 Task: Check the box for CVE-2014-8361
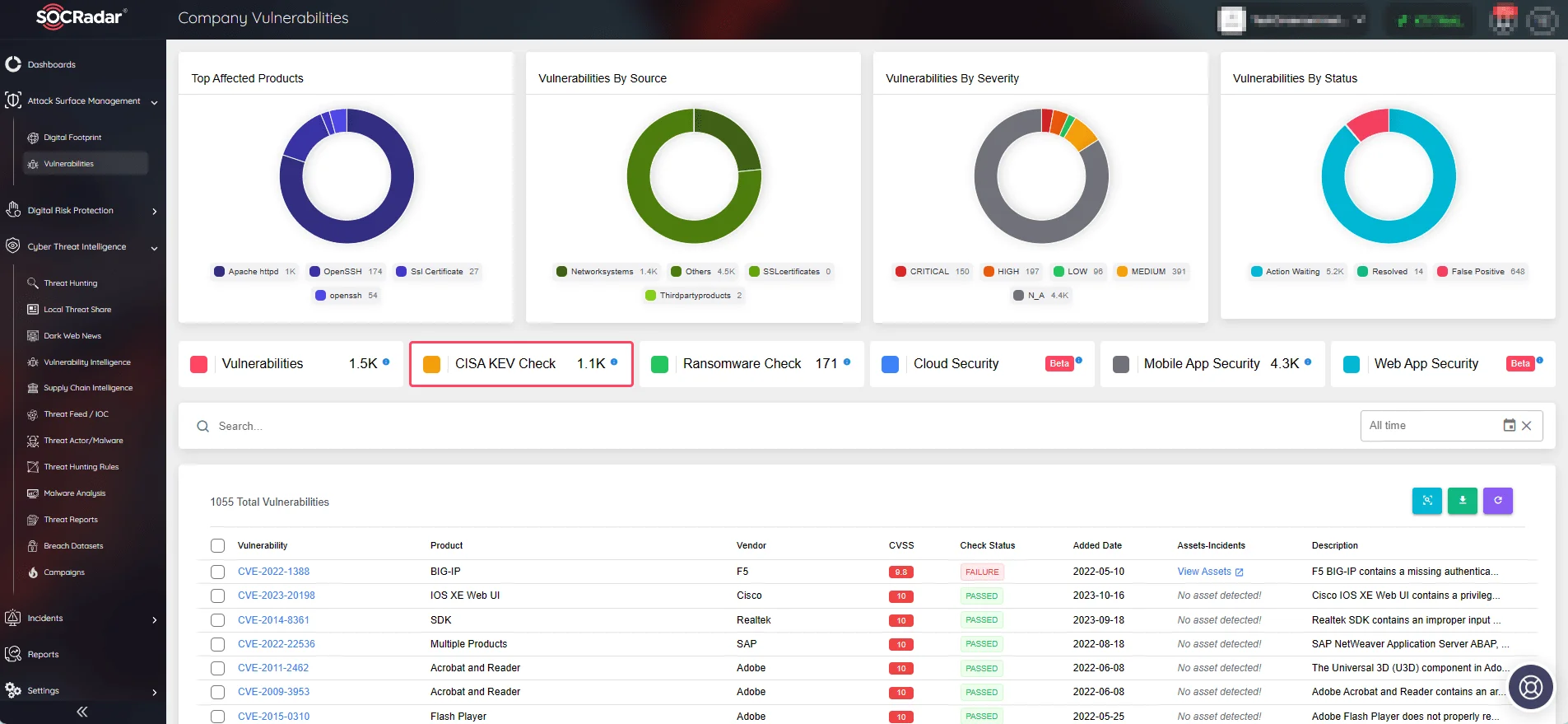(x=217, y=620)
